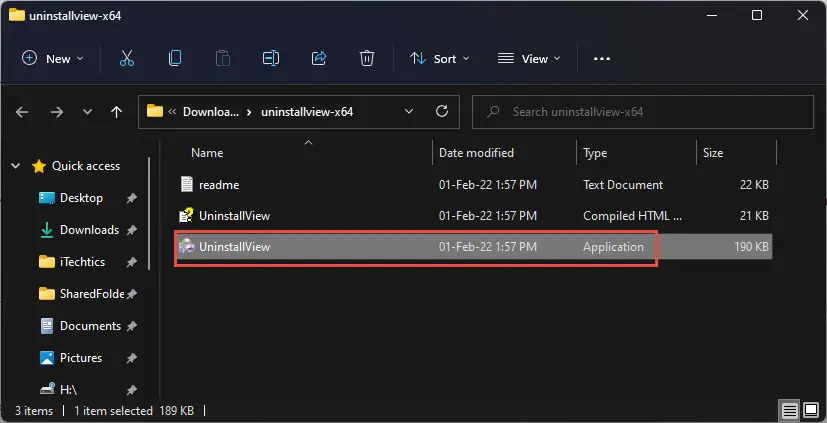Open the Sort dropdown menu
Screen dimensions: 827x423
[x=439, y=59]
